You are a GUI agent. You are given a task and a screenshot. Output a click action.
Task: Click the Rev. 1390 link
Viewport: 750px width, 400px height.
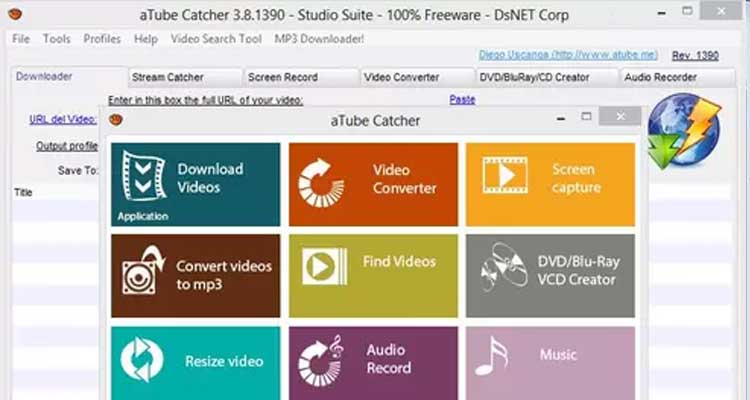coord(695,56)
